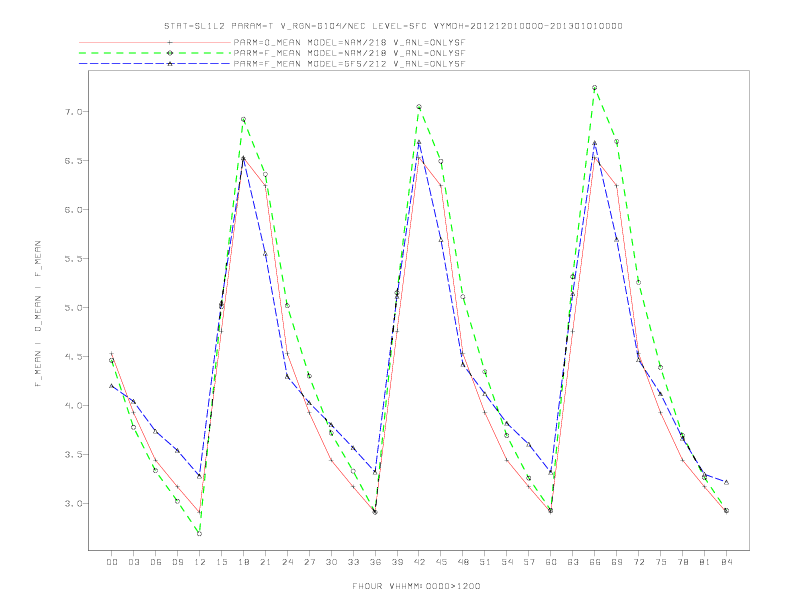792x612 pixels.
Task: Select the blue F_MEAN GFS/212 legend label
Action: click(x=349, y=64)
